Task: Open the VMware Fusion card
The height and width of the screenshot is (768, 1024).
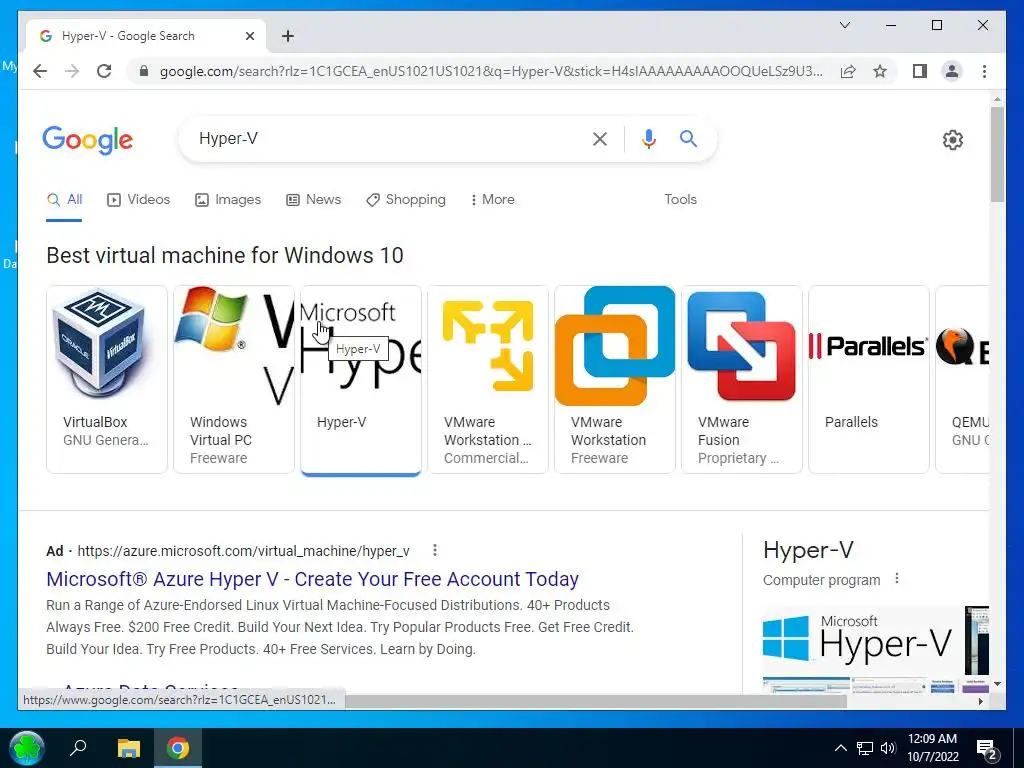Action: (x=742, y=379)
